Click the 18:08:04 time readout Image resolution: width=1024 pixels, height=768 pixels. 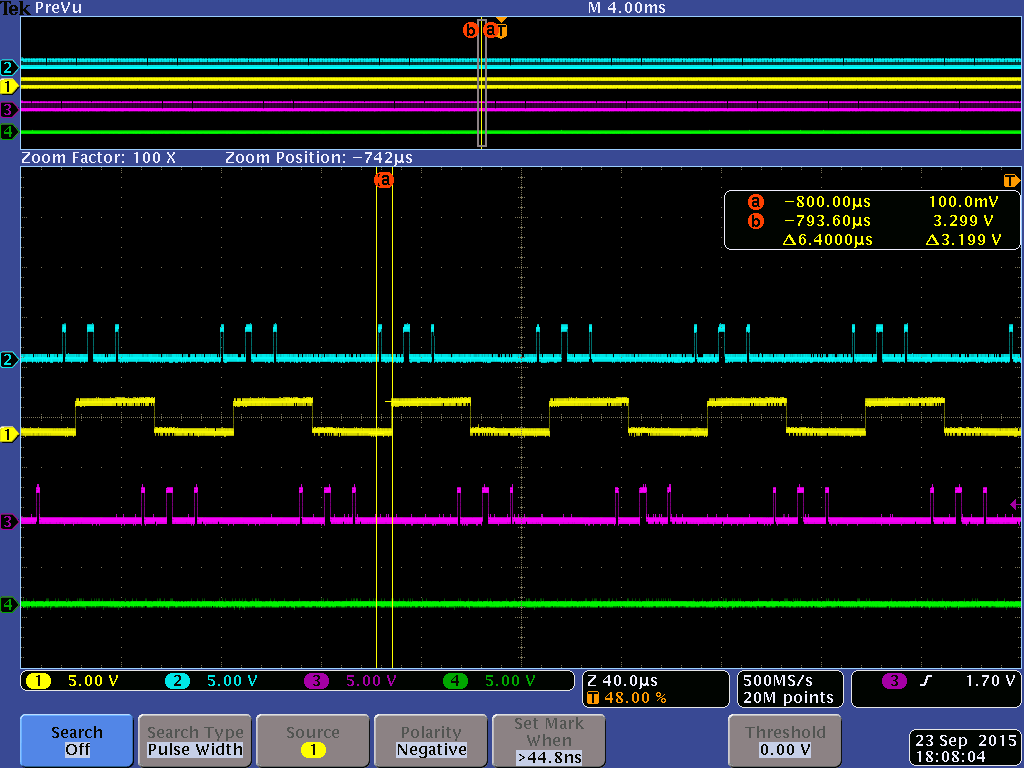click(950, 757)
